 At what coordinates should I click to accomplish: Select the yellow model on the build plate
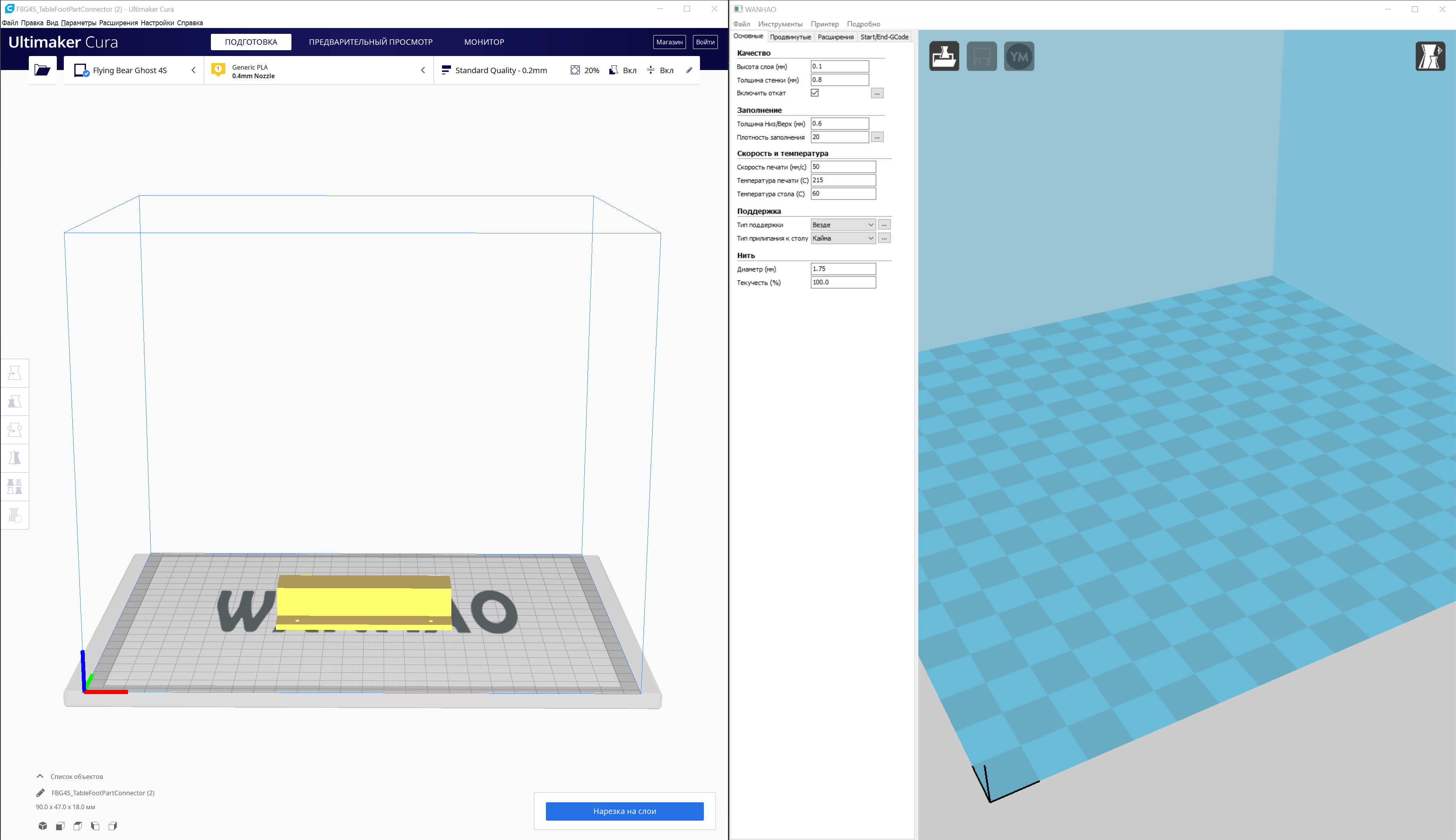click(363, 602)
